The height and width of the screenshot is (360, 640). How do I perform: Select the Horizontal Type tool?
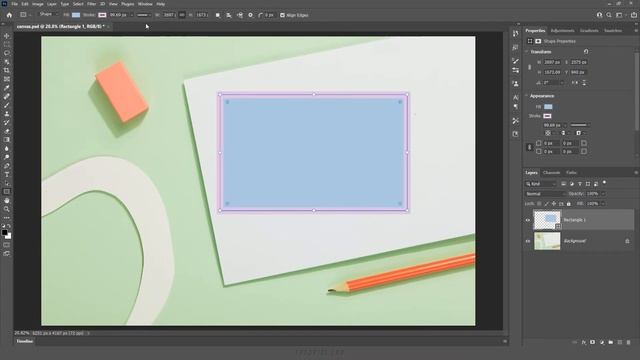[7, 175]
